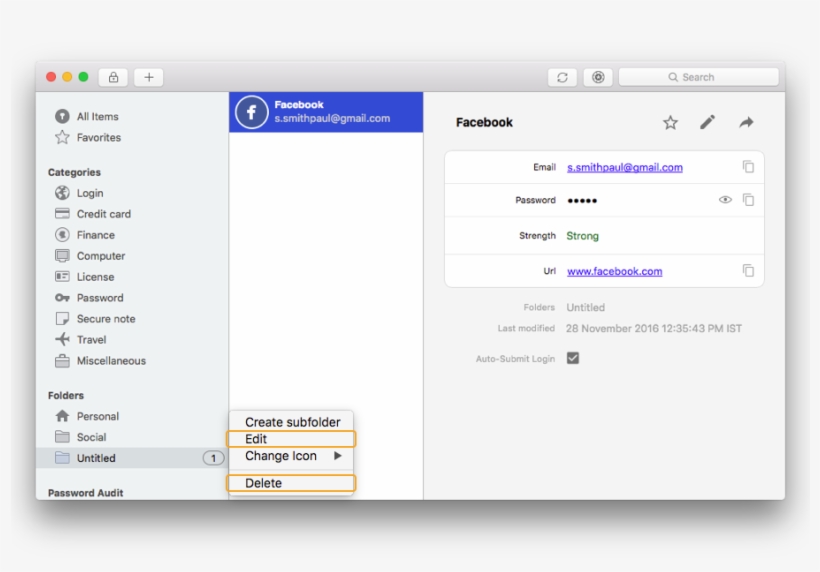This screenshot has width=820, height=572.
Task: Edit Facebook entry with pencil icon
Action: 708,122
